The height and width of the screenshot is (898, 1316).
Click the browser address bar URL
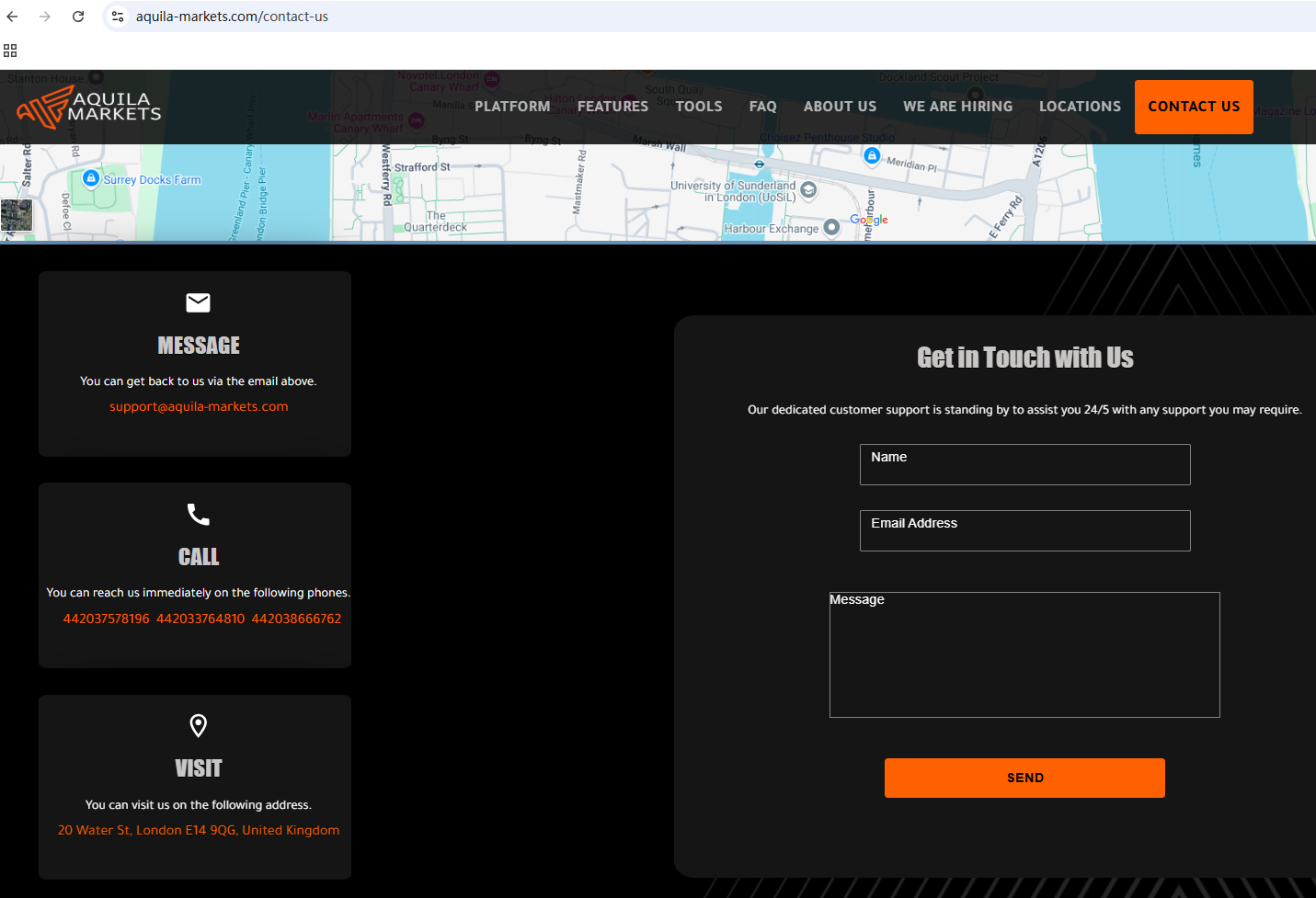pyautogui.click(x=232, y=17)
